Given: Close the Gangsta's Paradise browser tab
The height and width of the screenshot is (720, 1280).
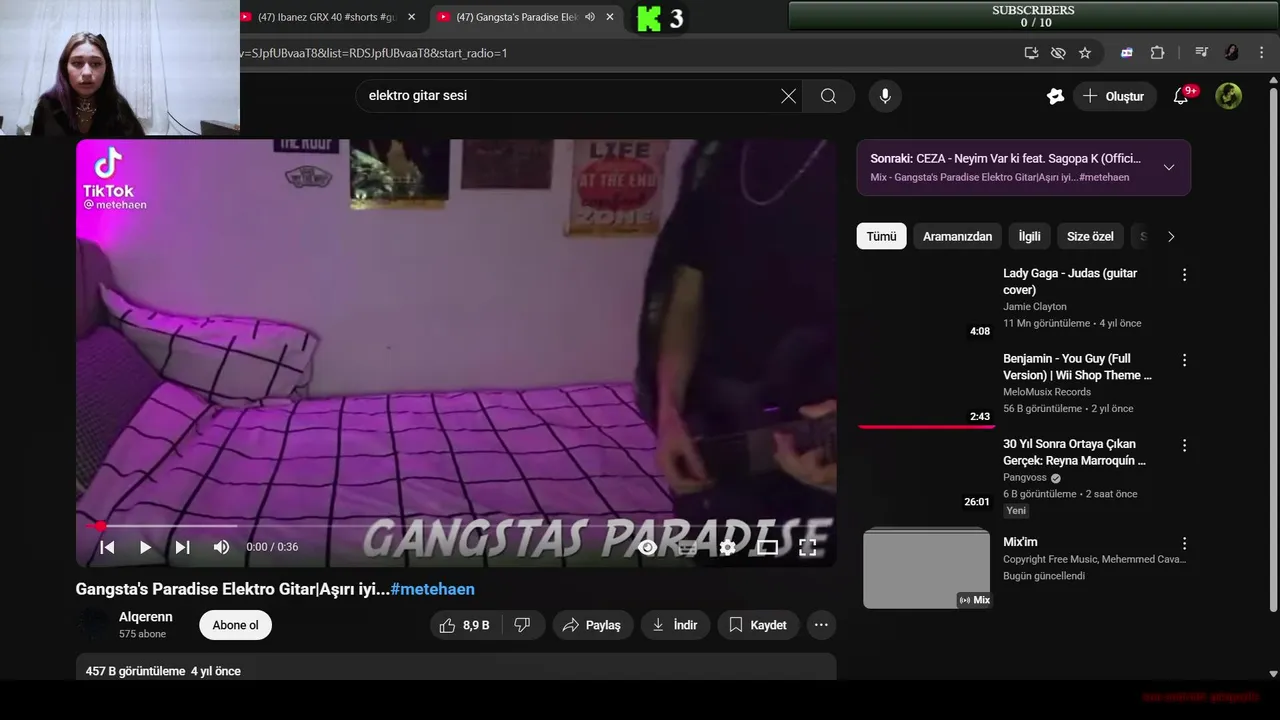Looking at the screenshot, I should [609, 17].
